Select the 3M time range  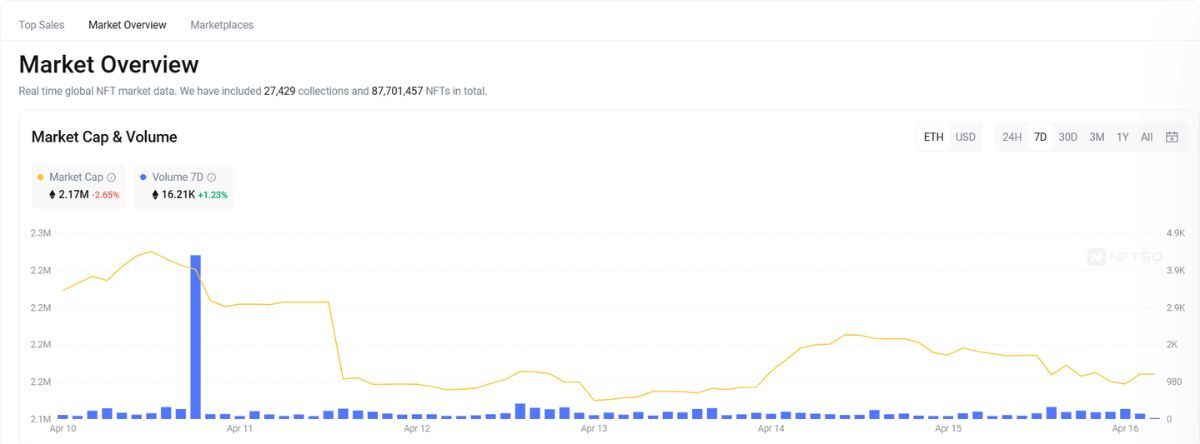(1097, 137)
